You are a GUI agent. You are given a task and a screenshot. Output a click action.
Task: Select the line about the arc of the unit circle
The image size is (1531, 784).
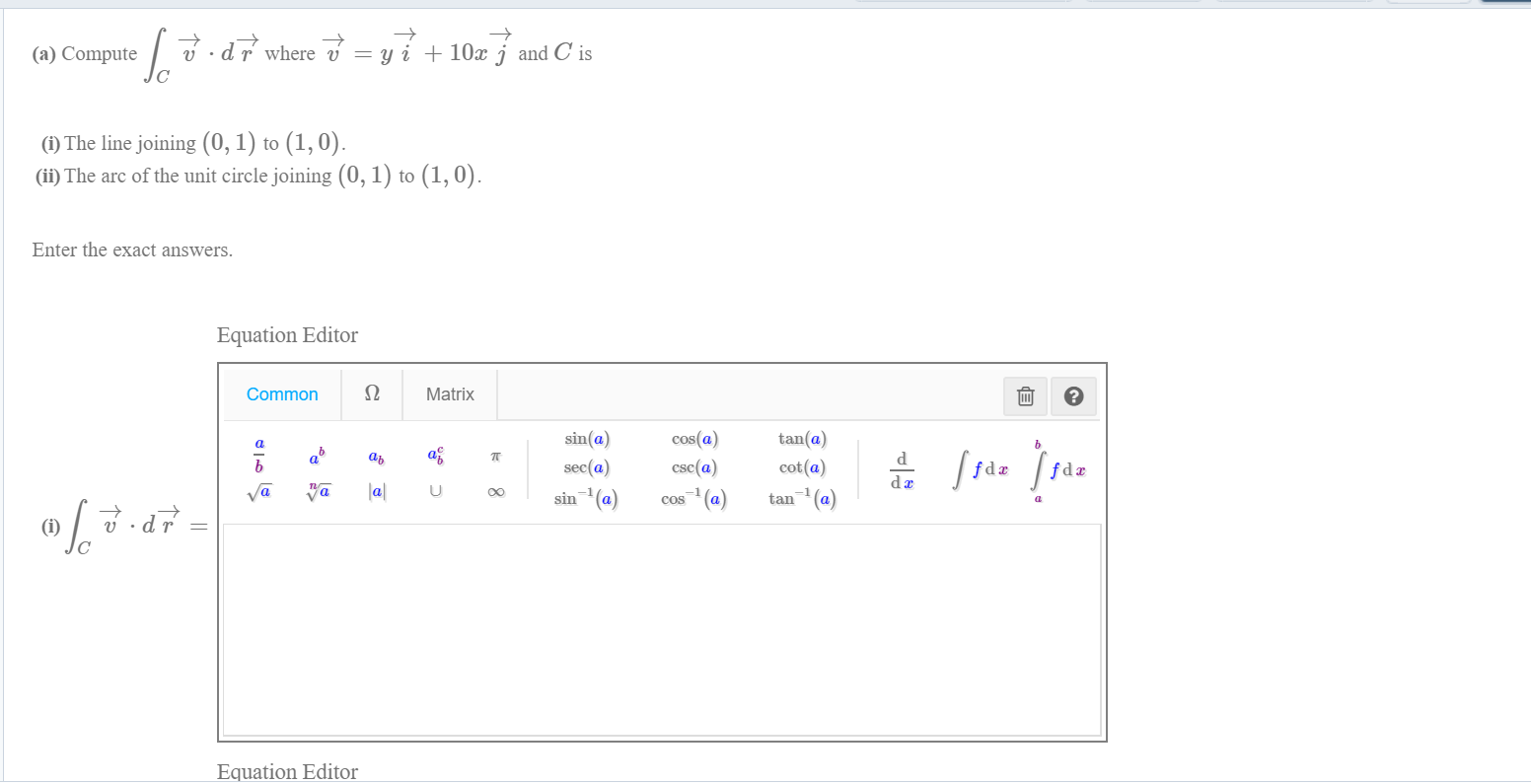click(258, 176)
